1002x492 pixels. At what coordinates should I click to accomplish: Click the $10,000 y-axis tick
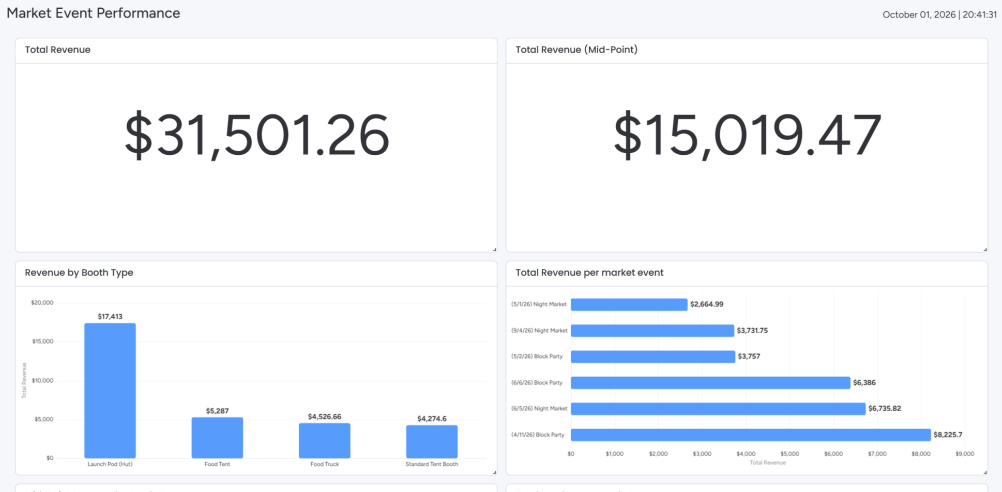pyautogui.click(x=42, y=381)
